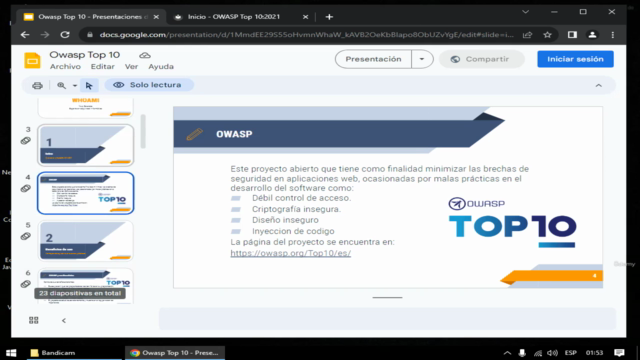This screenshot has width=640, height=360.
Task: Open the network tray icon
Action: [538, 353]
